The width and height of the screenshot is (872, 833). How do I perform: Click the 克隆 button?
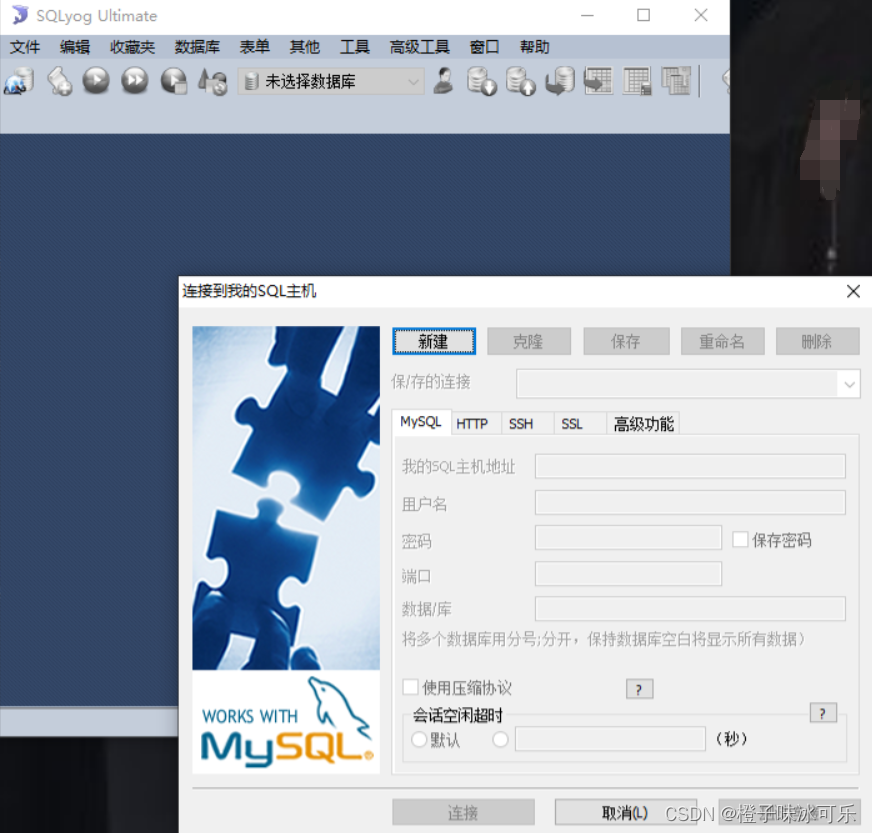click(x=528, y=341)
